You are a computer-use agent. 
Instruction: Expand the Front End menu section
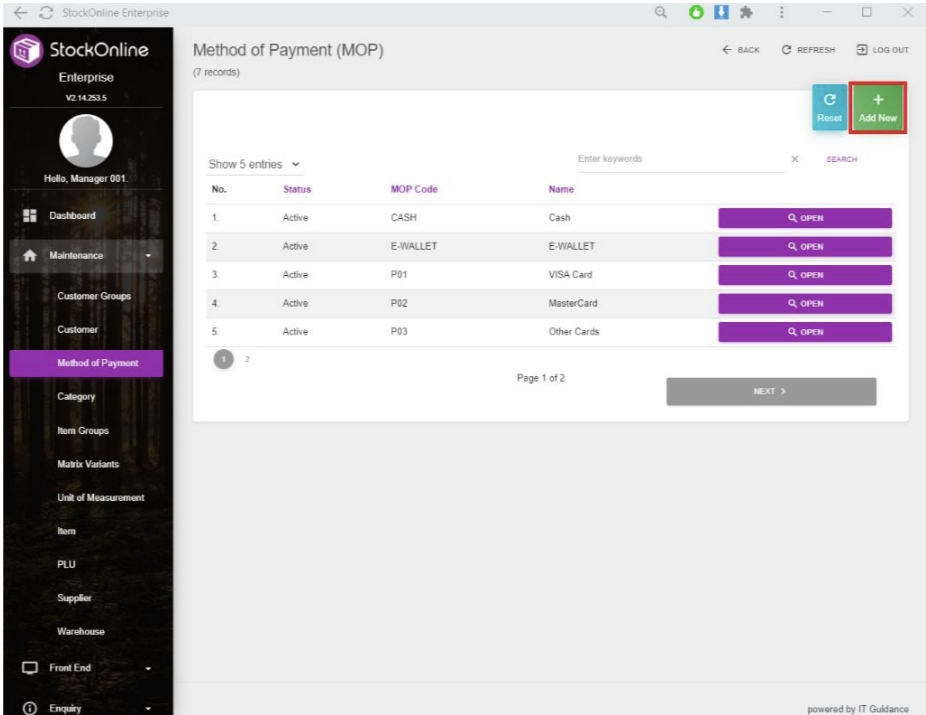tap(90, 668)
